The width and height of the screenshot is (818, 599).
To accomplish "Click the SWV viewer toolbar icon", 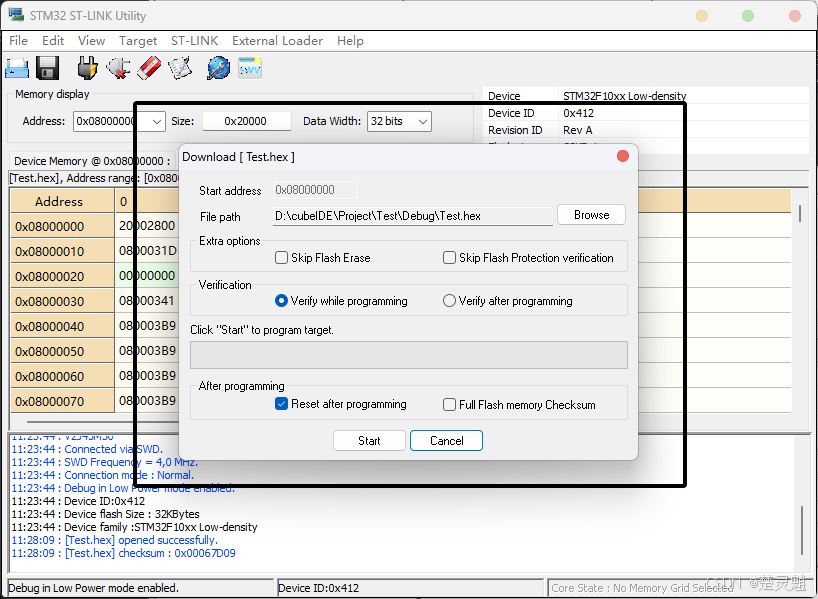I will 250,68.
